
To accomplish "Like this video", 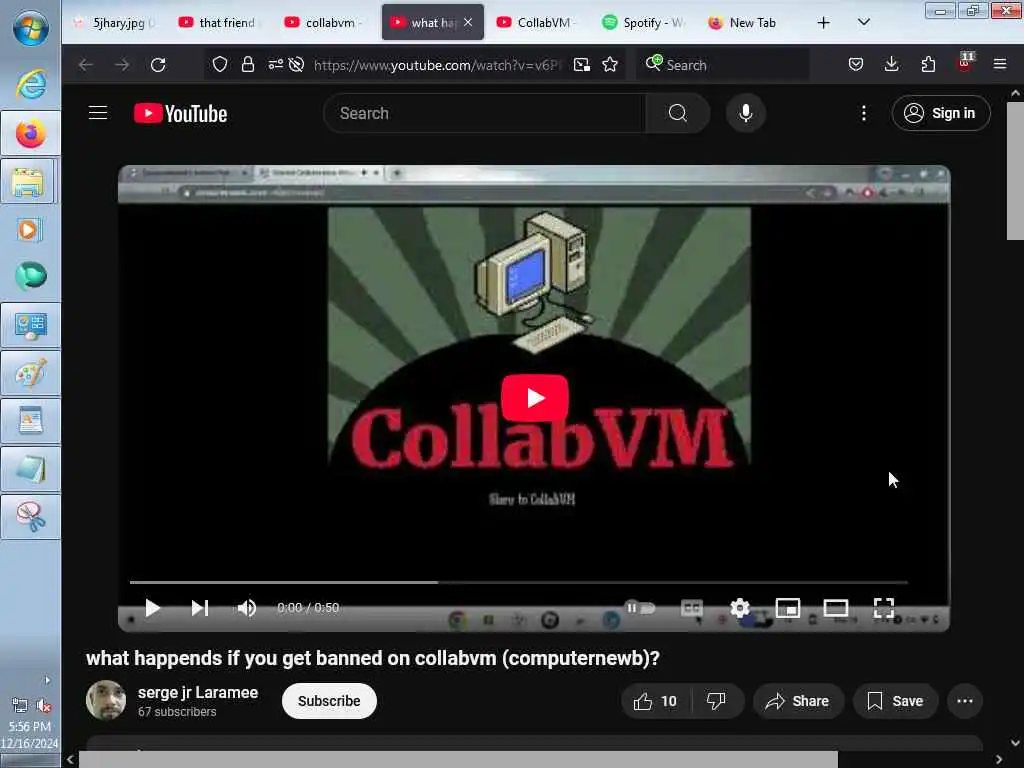I will coord(655,701).
